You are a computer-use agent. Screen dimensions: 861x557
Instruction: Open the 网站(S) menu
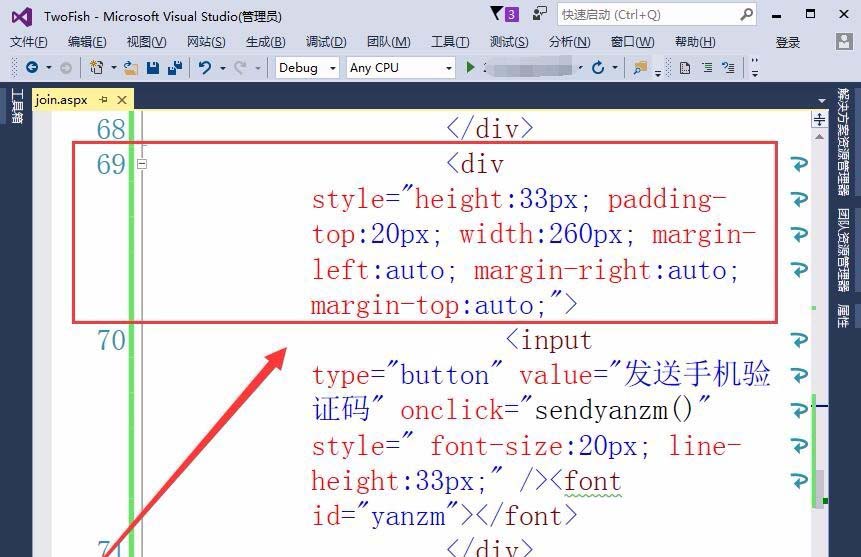coord(206,42)
